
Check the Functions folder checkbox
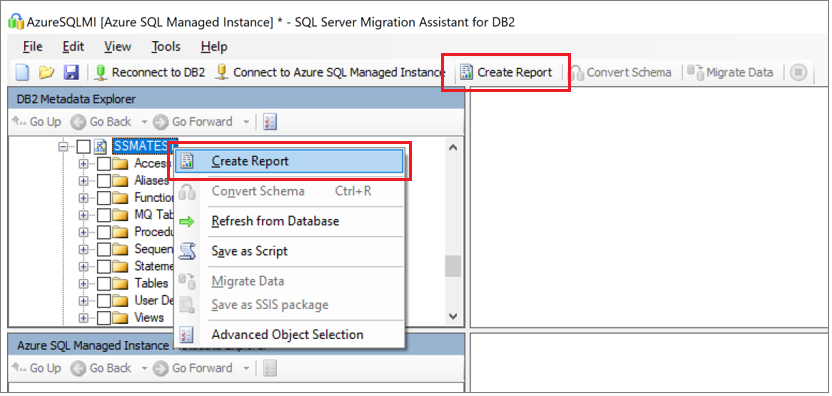103,197
